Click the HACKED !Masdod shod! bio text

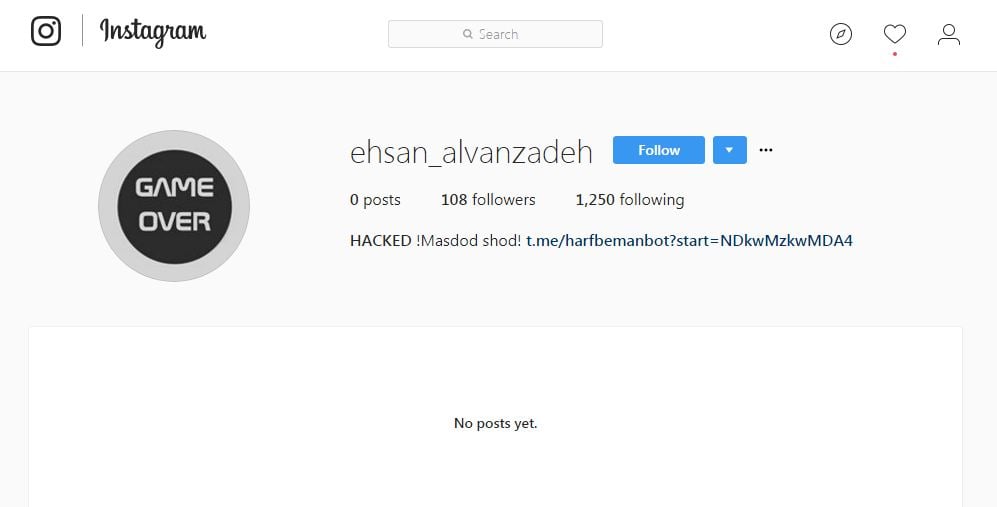(x=436, y=240)
